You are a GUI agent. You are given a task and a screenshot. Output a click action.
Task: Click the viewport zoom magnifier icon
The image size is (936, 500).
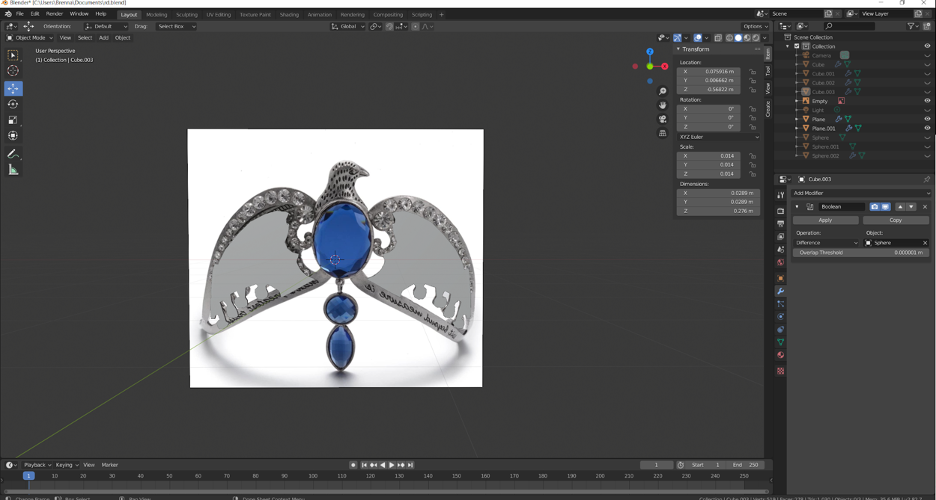(662, 91)
